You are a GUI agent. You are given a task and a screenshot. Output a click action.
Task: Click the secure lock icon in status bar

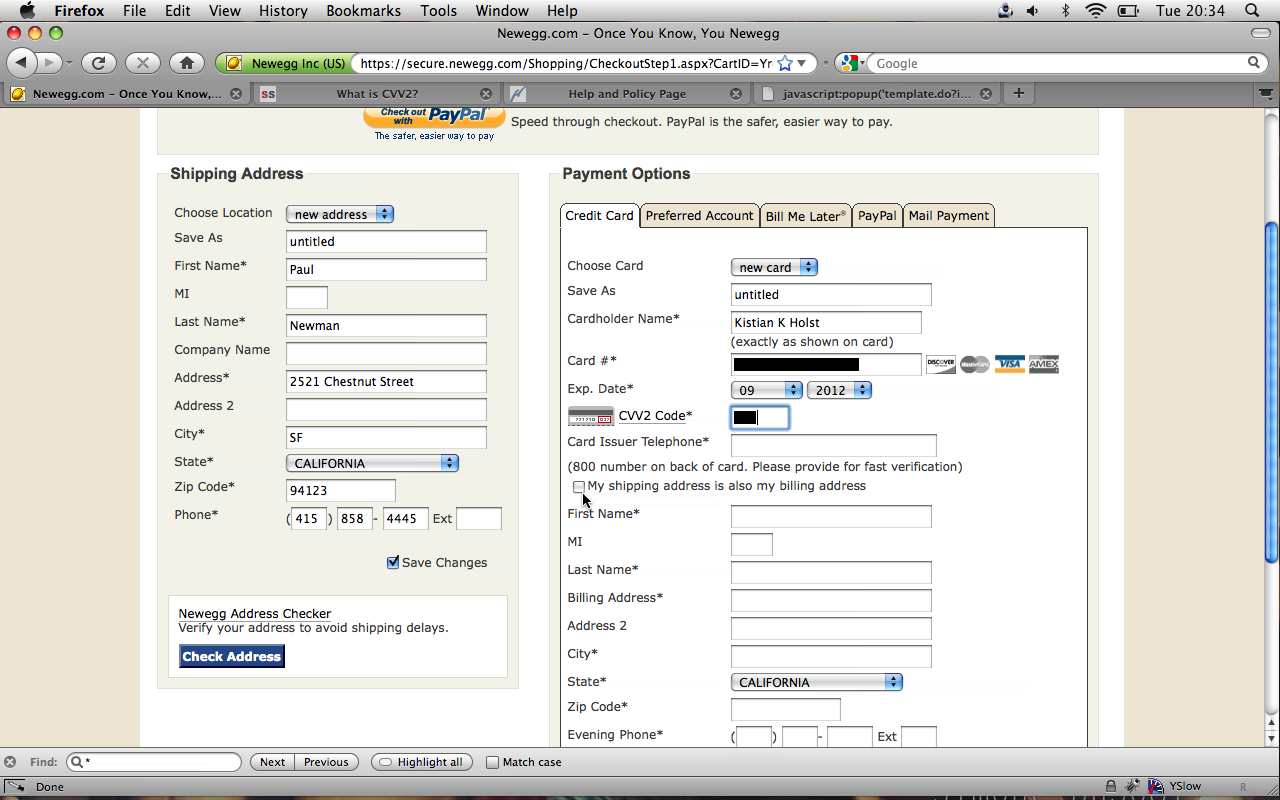click(1110, 786)
